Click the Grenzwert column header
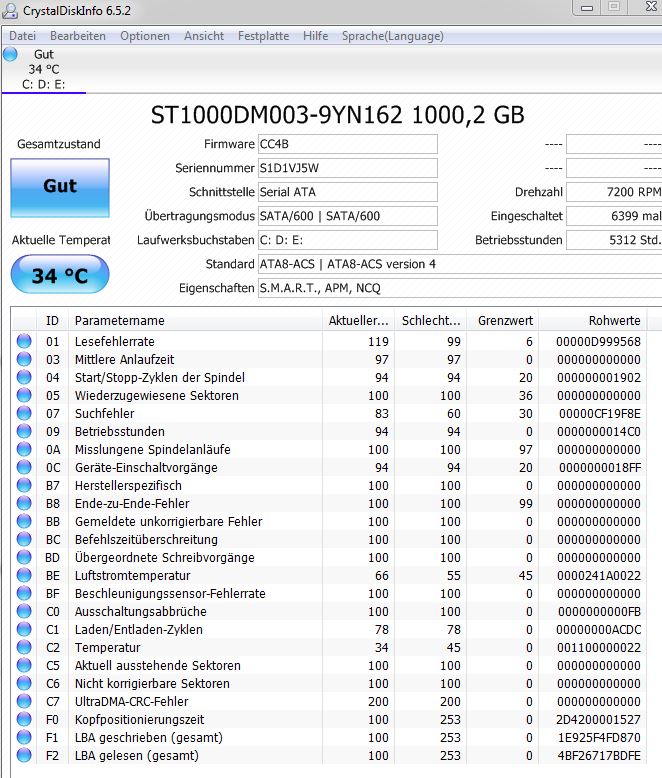This screenshot has width=662, height=778. [503, 321]
